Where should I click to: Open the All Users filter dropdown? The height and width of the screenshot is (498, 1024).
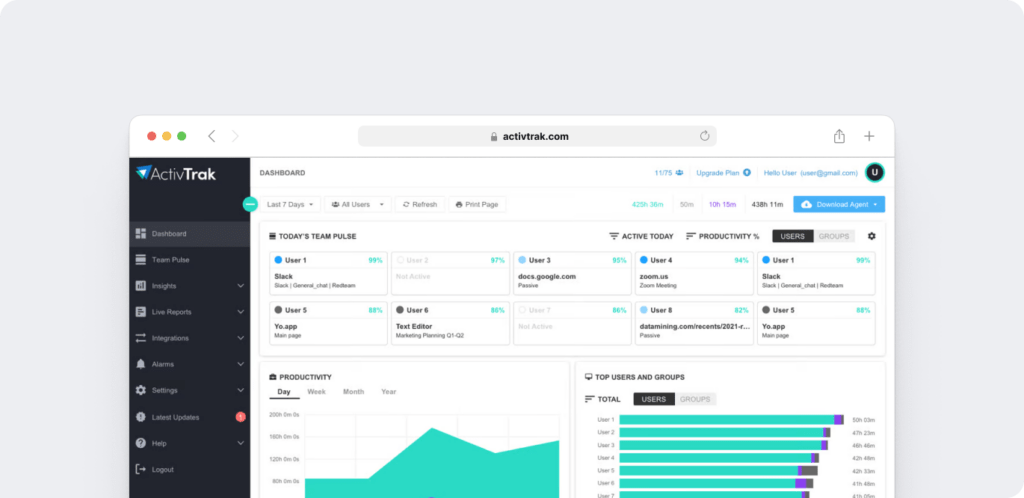point(358,204)
